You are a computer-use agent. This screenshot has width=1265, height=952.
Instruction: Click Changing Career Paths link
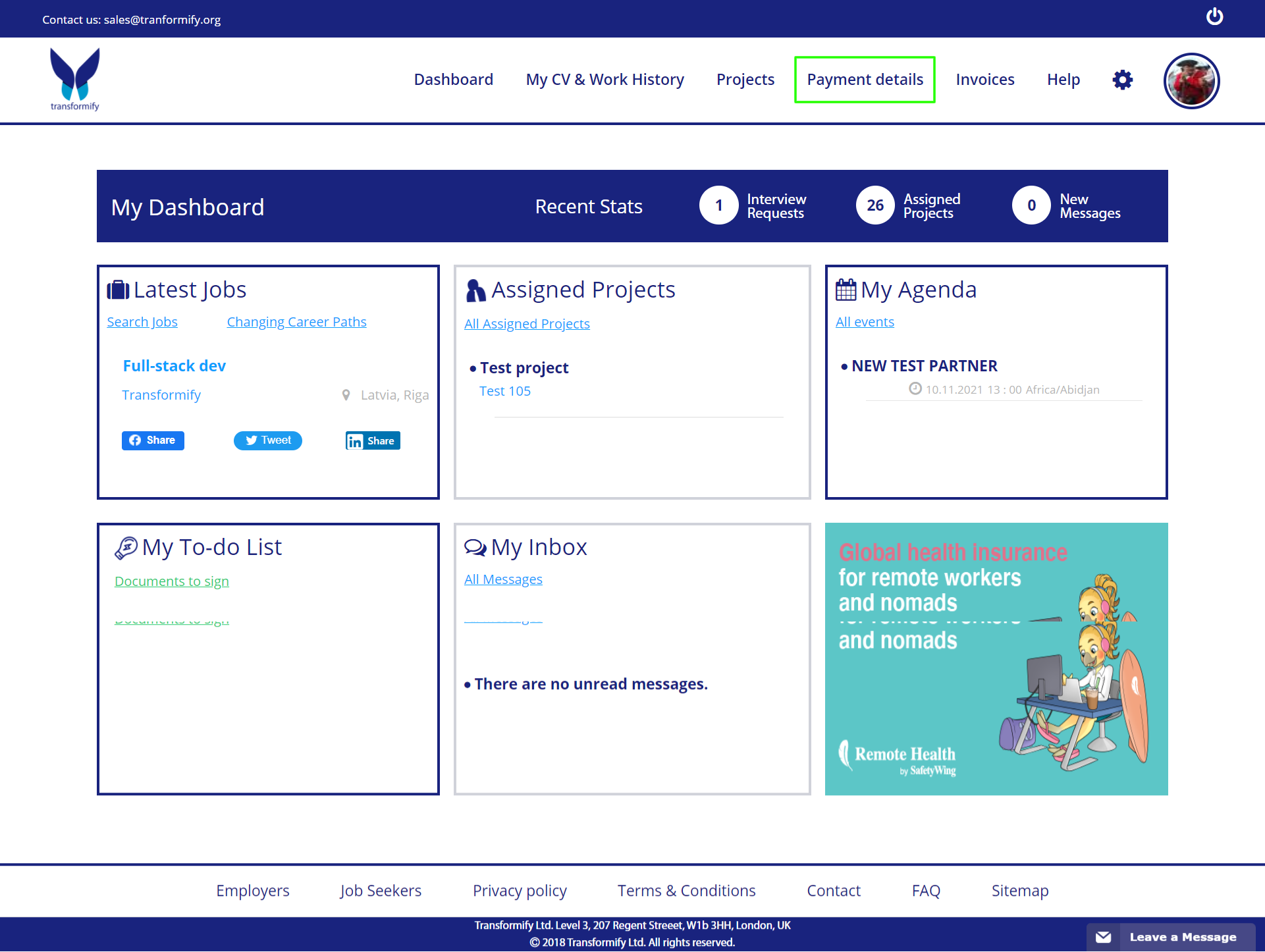[x=296, y=321]
